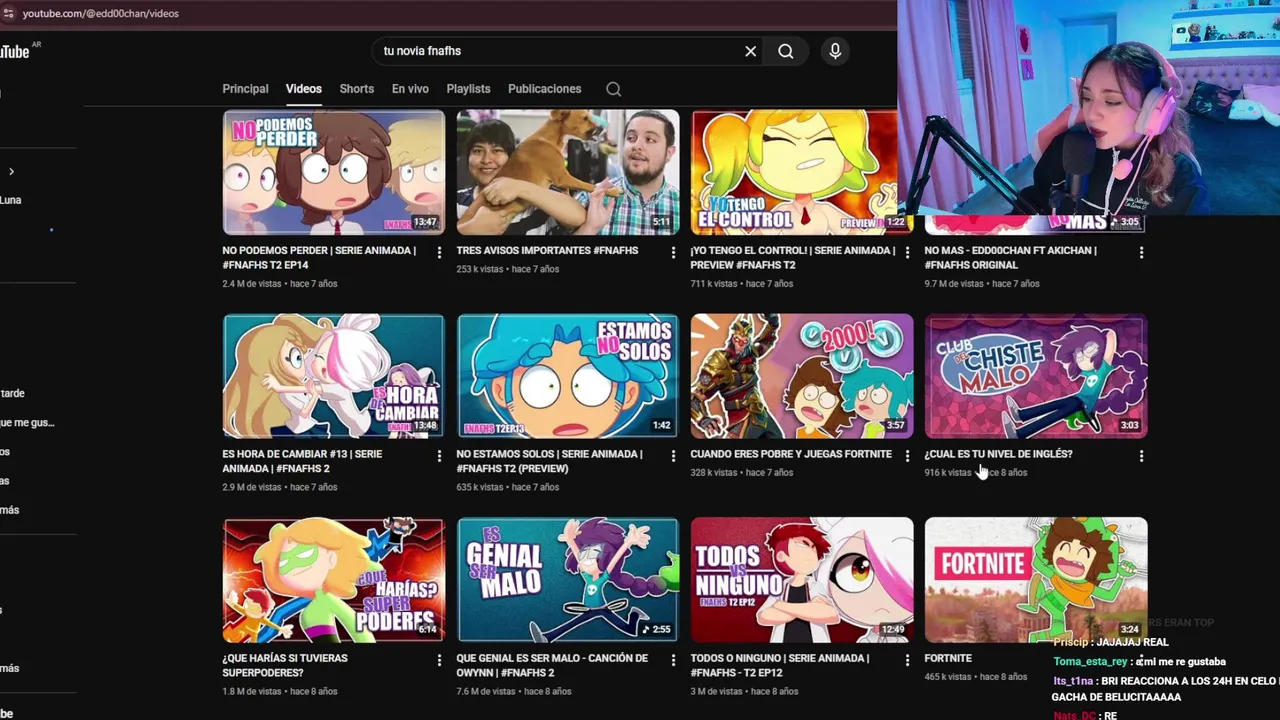This screenshot has height=720, width=1280.
Task: Switch to the Publicaciones tab
Action: click(x=544, y=89)
